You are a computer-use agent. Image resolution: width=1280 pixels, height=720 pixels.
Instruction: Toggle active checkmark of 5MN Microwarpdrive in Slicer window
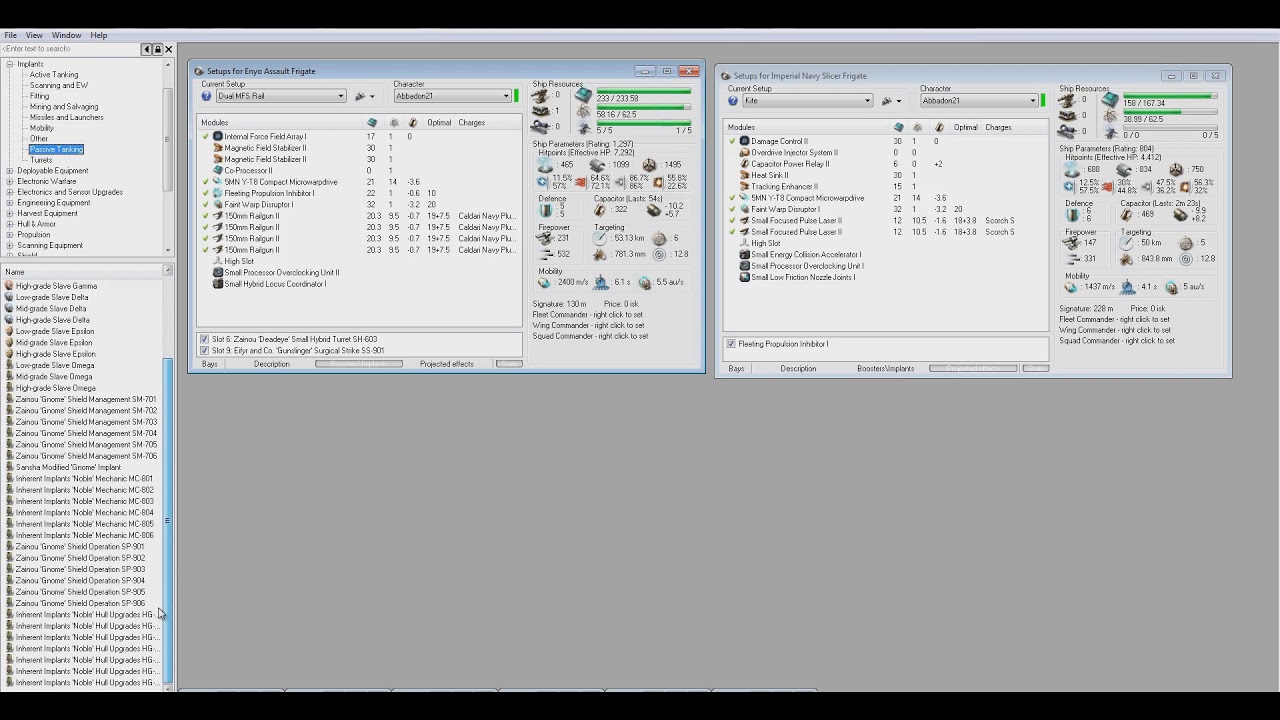coord(733,198)
